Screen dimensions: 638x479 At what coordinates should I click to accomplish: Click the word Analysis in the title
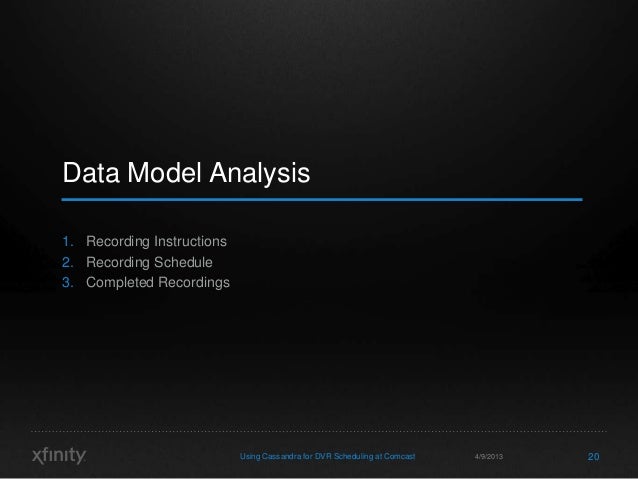260,174
